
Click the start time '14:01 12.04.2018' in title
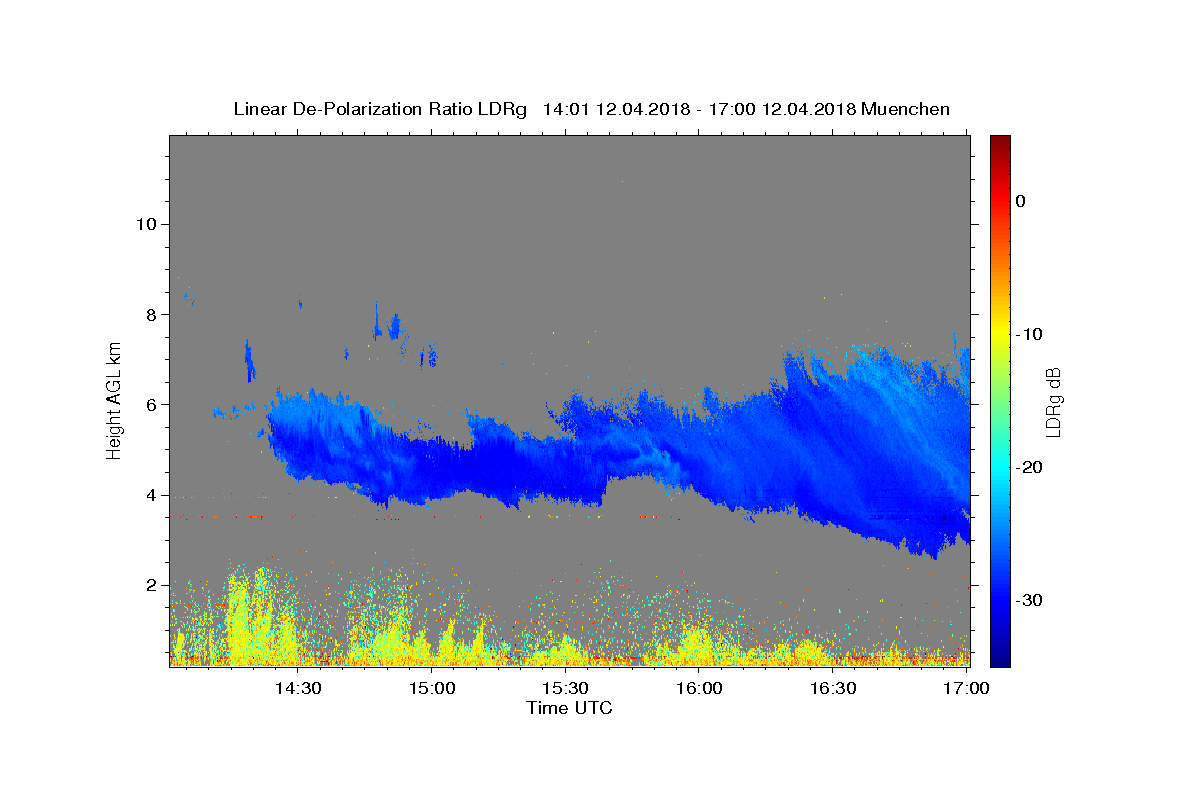click(616, 109)
